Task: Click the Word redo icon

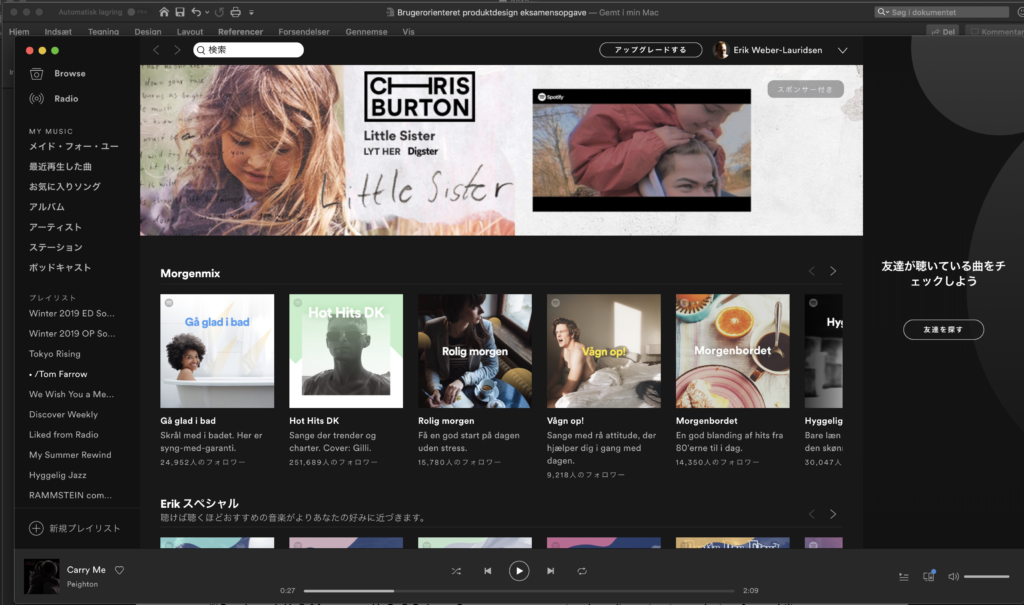Action: click(219, 12)
